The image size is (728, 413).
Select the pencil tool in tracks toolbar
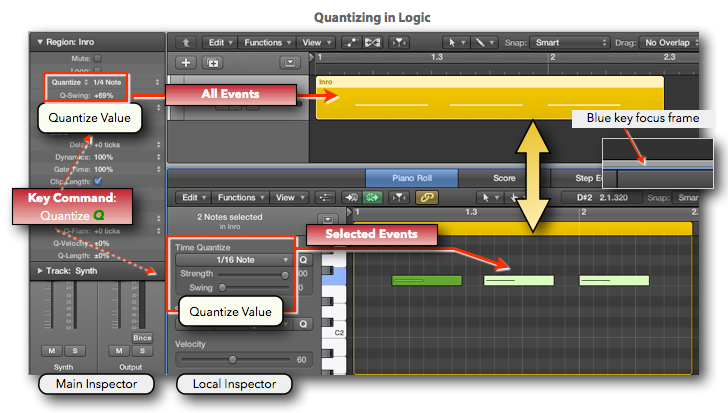point(486,43)
